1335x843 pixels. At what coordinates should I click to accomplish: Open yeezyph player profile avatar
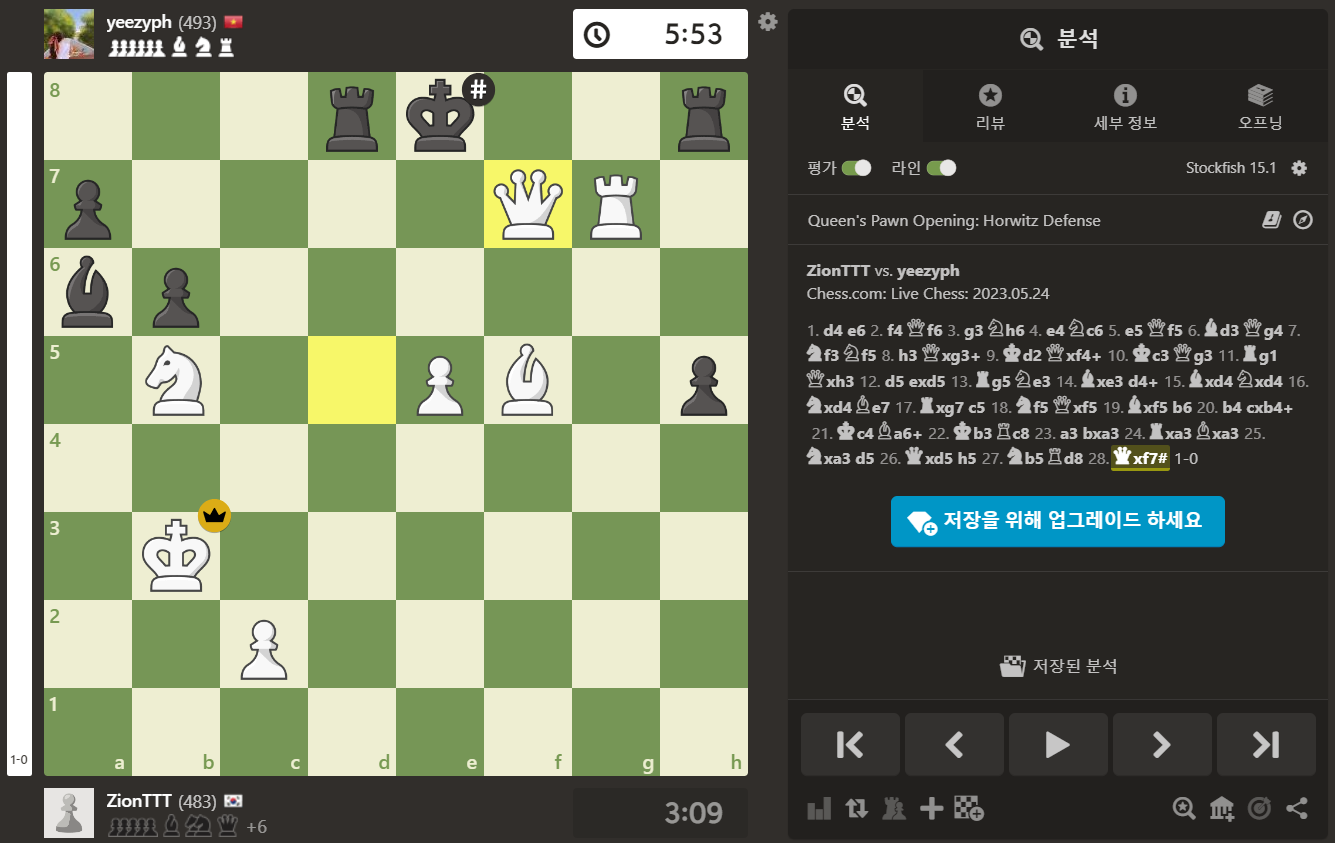coord(69,34)
